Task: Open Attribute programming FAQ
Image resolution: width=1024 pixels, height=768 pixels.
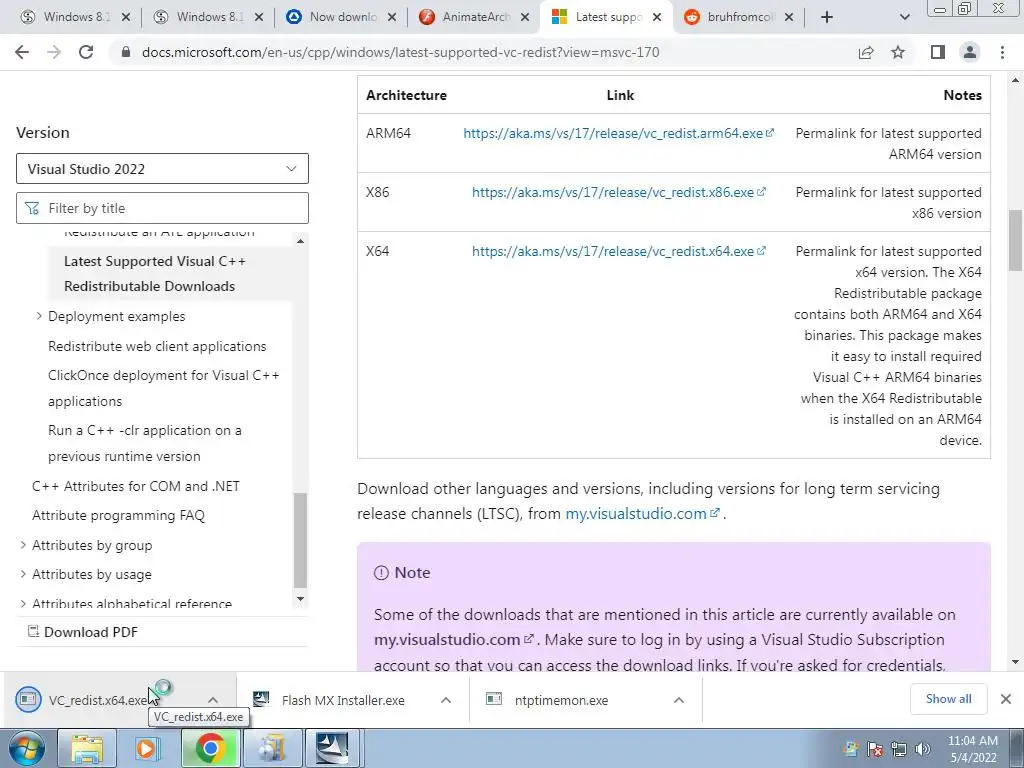Action: pyautogui.click(x=118, y=515)
